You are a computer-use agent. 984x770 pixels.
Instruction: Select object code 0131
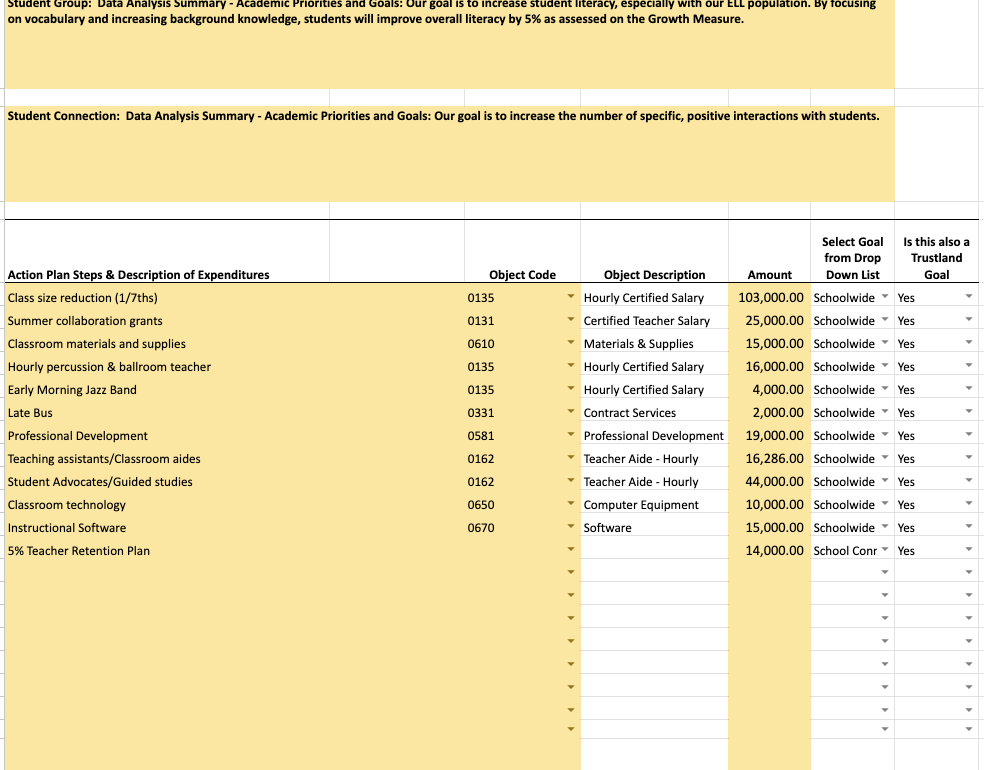(x=481, y=321)
